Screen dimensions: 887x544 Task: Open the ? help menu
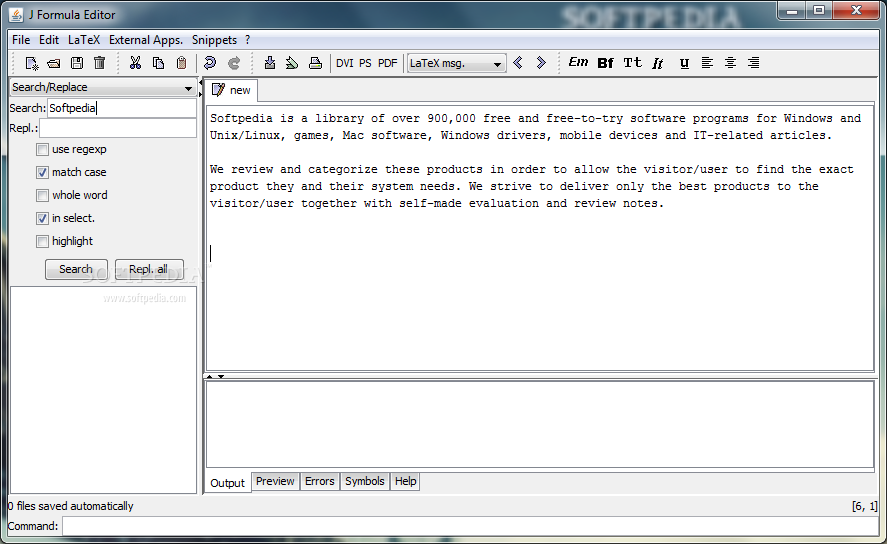248,40
